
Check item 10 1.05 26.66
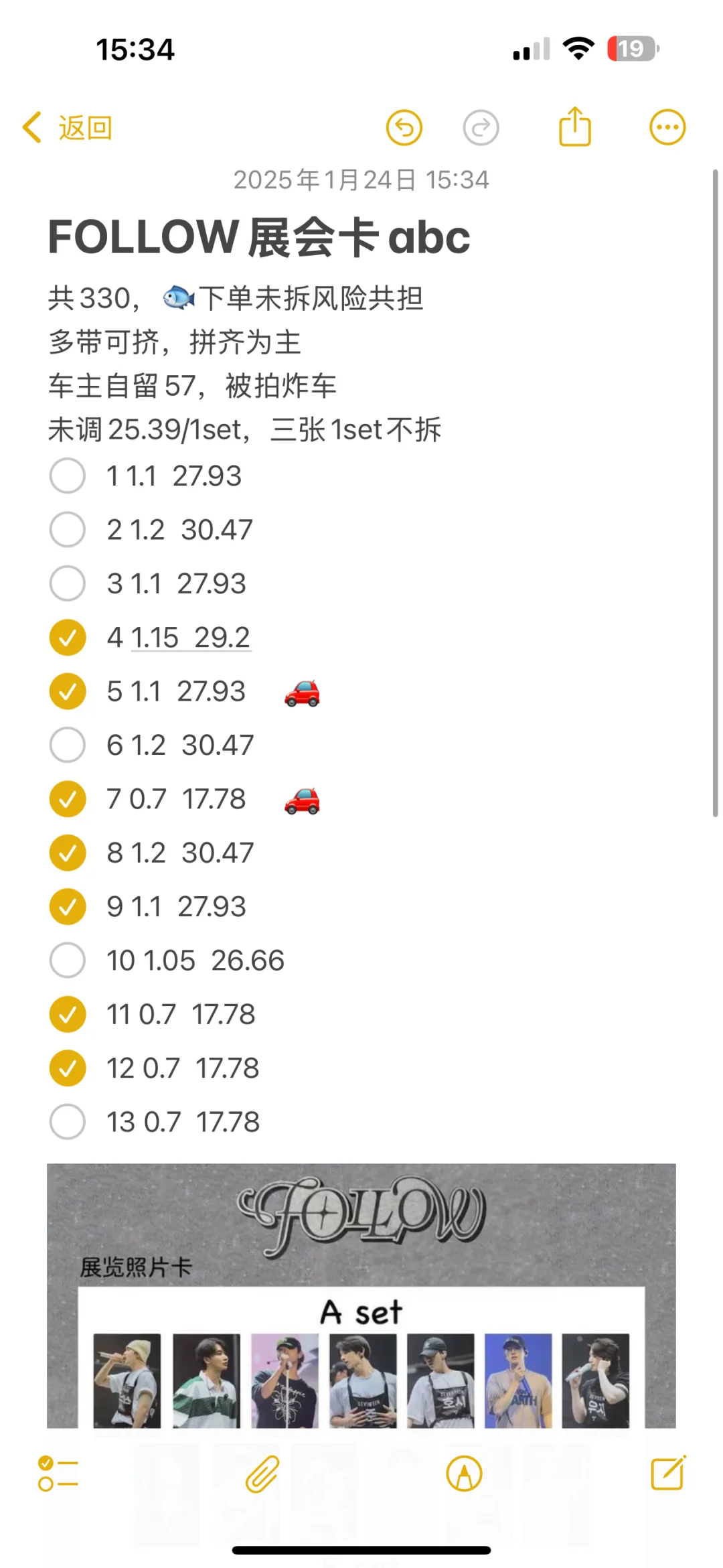[x=68, y=960]
